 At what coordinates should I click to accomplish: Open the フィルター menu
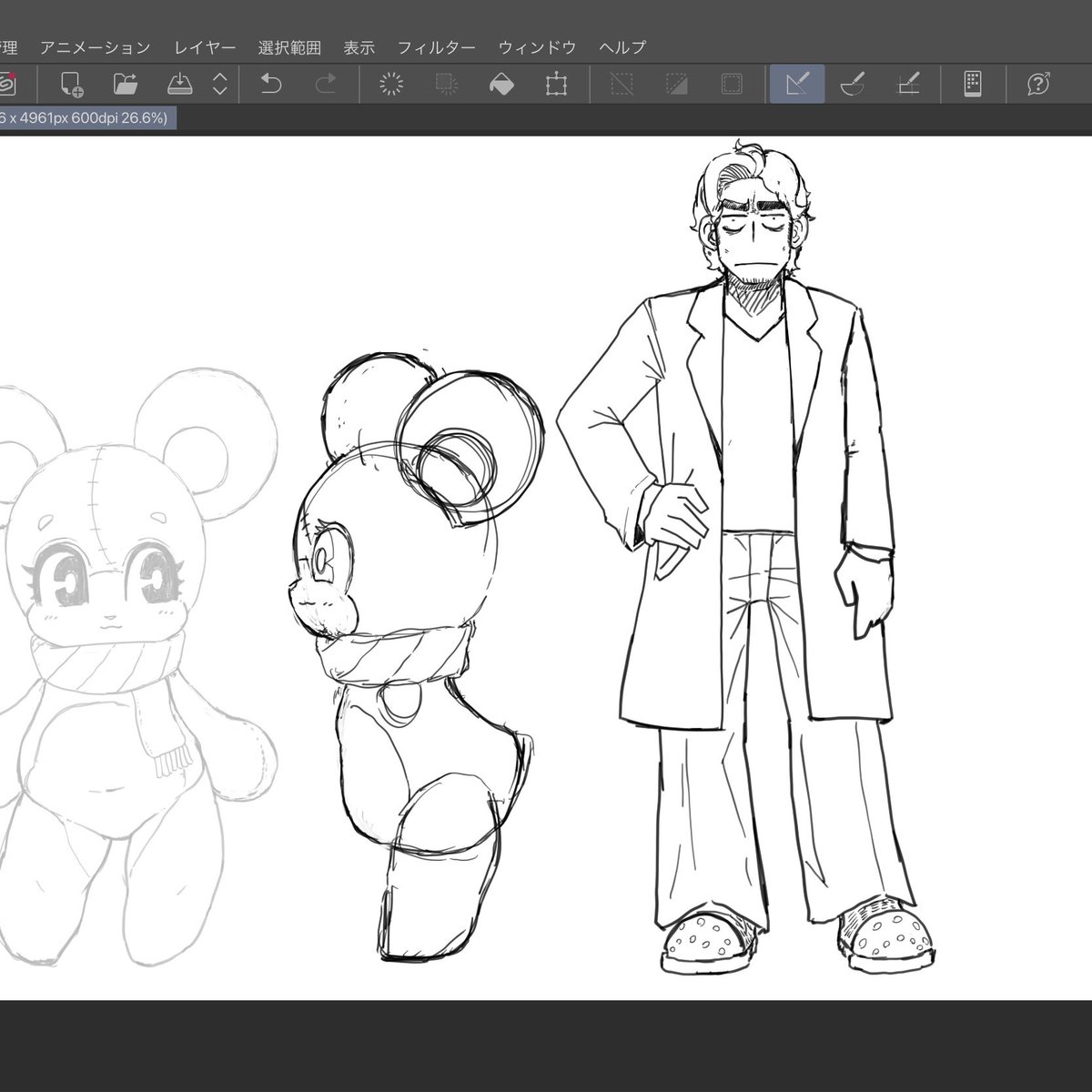(436, 47)
